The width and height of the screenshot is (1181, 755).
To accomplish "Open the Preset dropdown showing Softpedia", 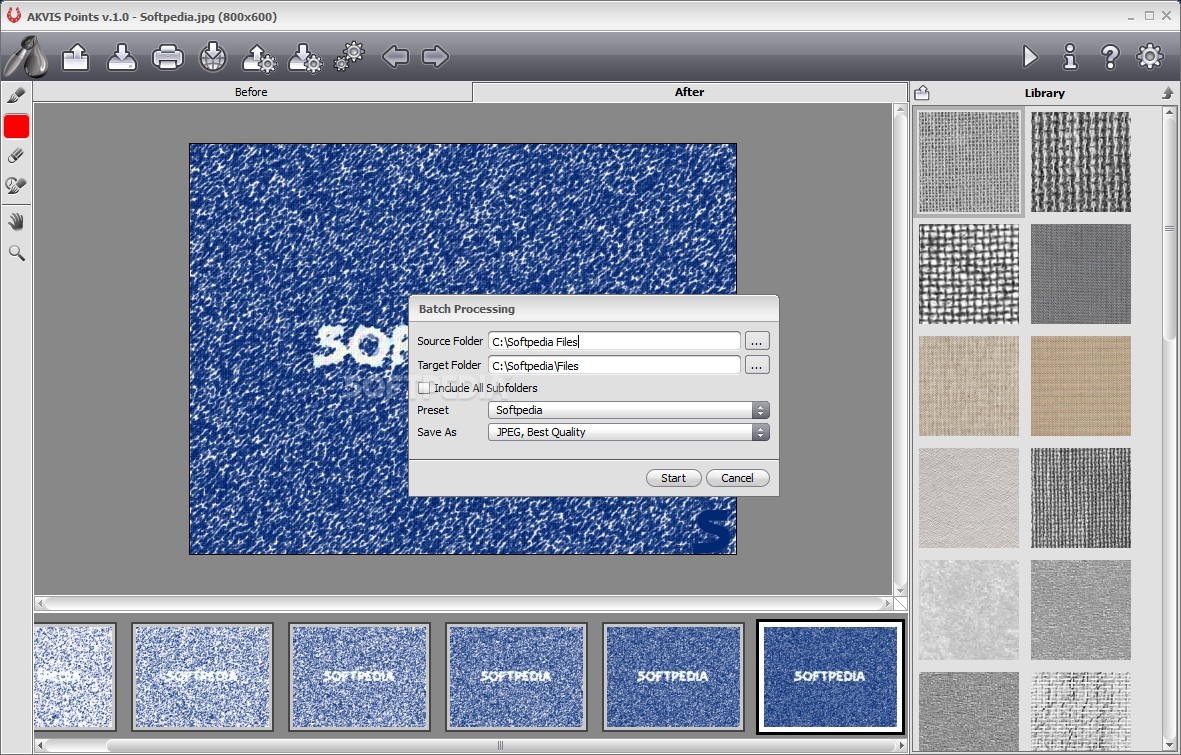I will point(628,410).
